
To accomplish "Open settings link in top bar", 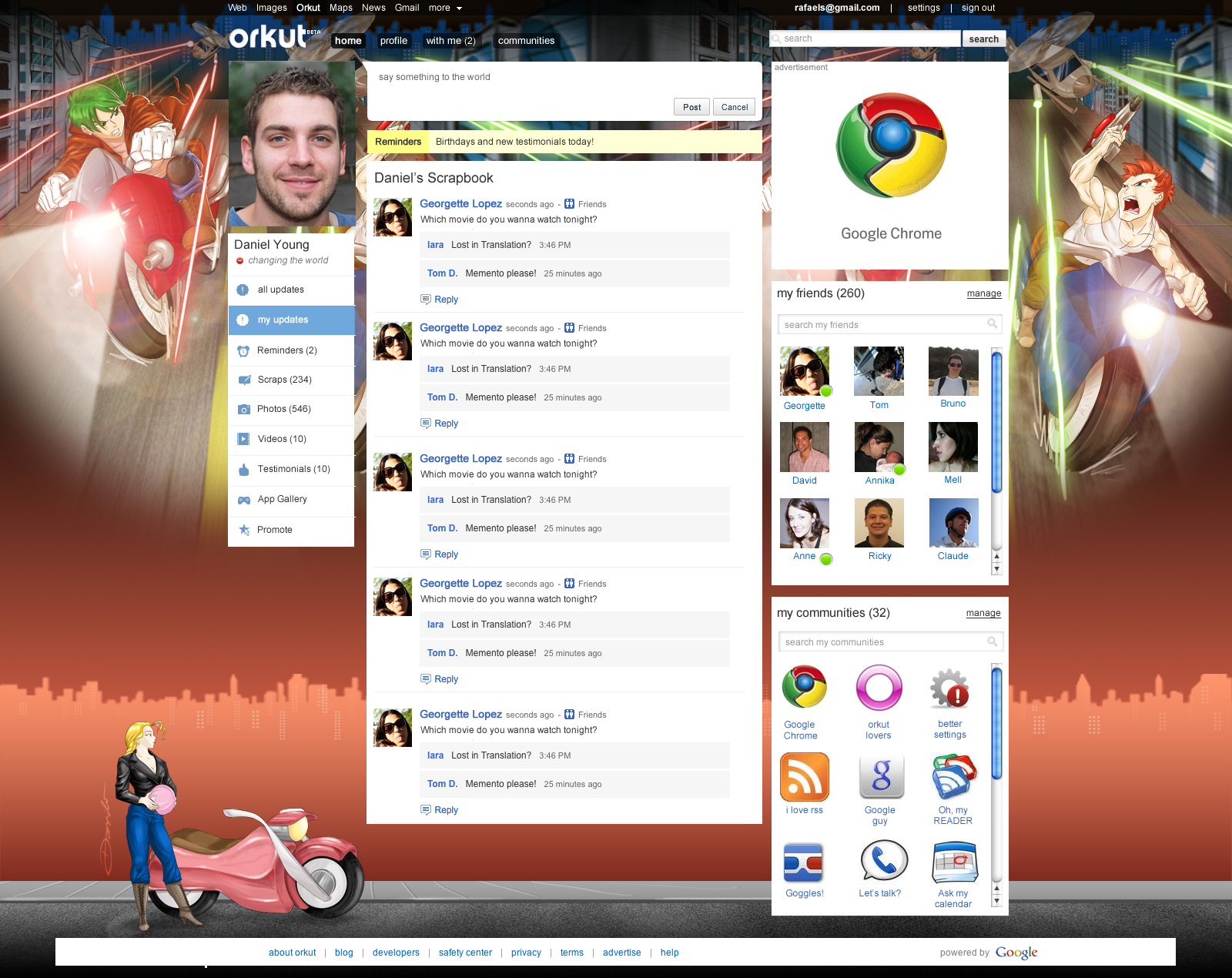I will tap(923, 8).
